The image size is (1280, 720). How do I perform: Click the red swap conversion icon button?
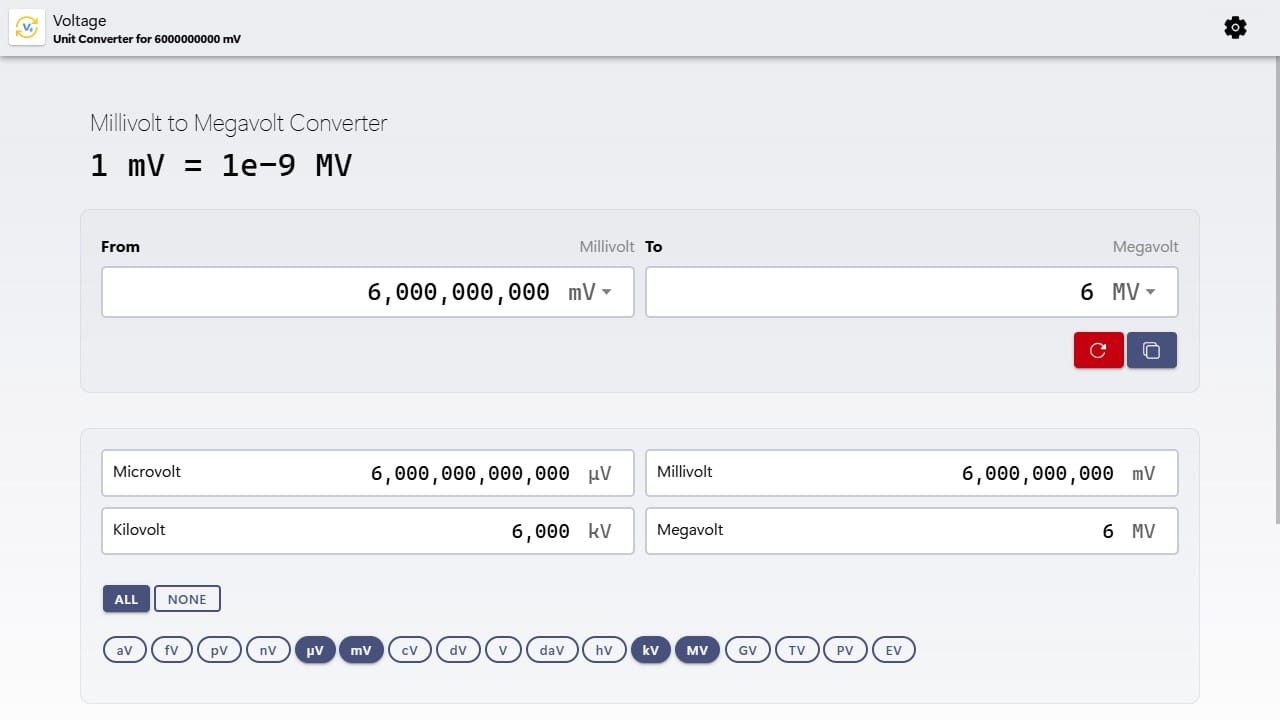[x=1098, y=350]
